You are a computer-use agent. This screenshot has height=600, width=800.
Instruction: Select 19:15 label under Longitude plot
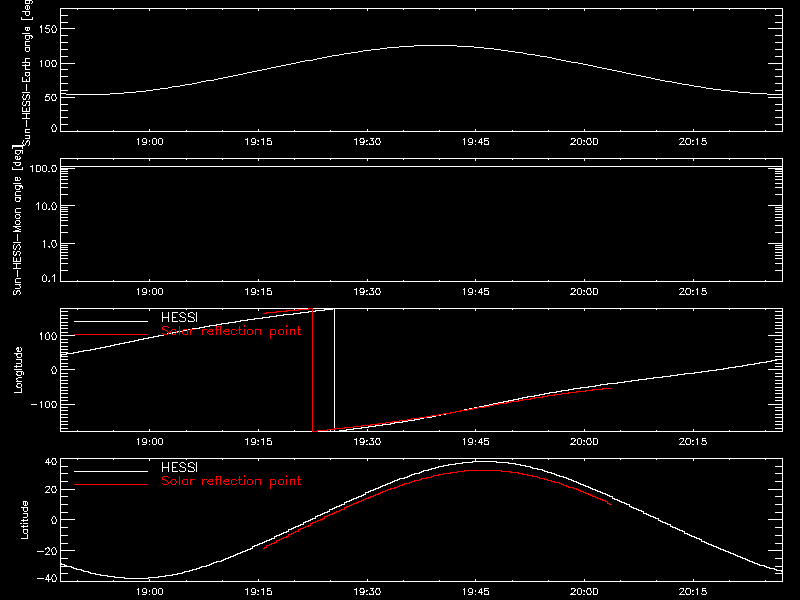(258, 441)
